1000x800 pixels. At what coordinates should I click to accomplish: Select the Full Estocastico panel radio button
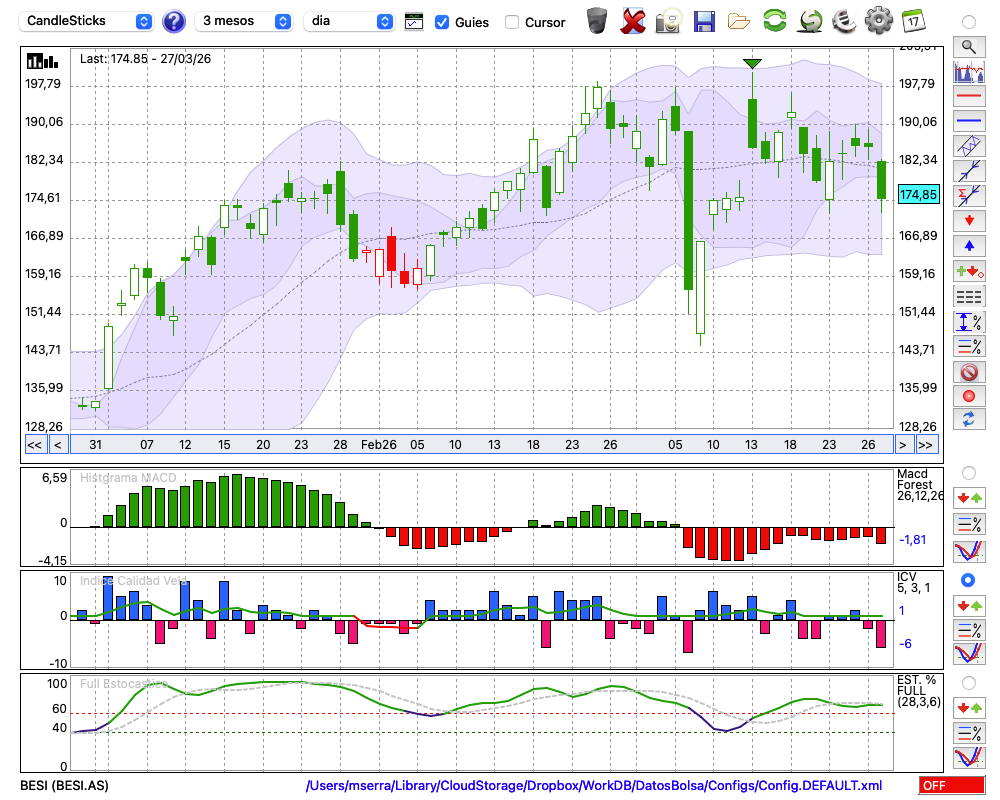pos(968,683)
